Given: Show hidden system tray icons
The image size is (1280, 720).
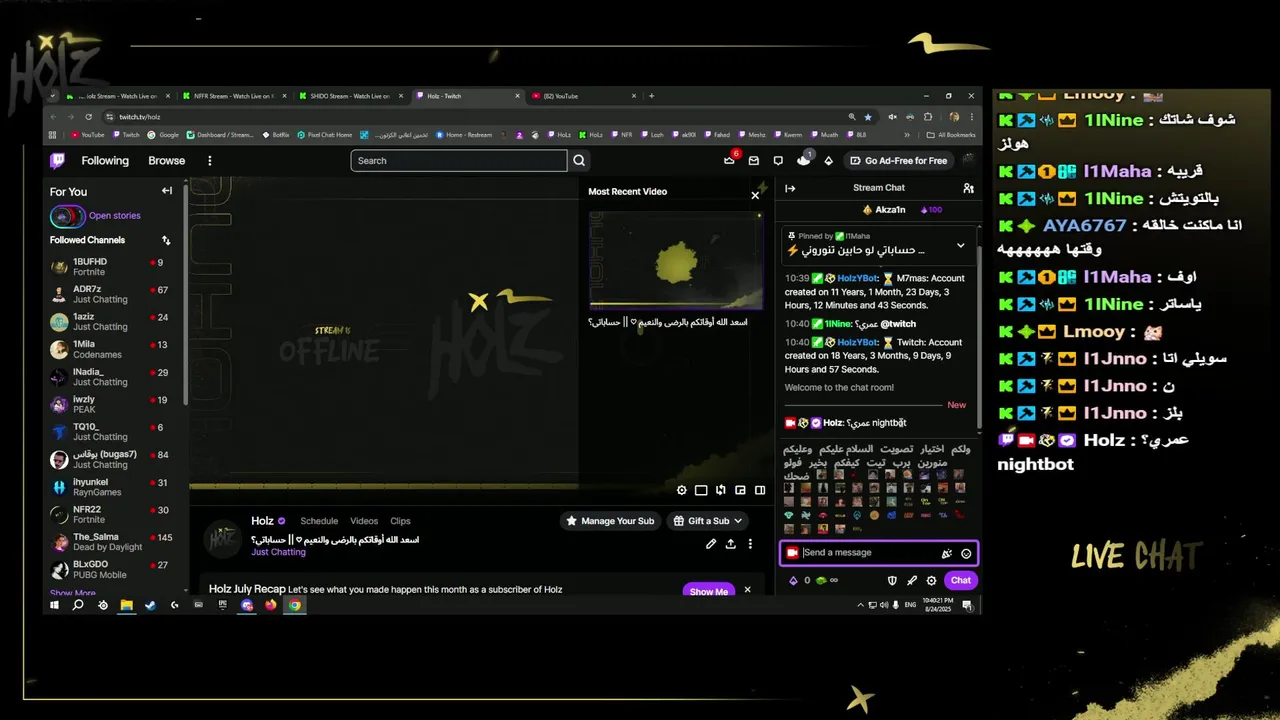Looking at the screenshot, I should click(860, 605).
